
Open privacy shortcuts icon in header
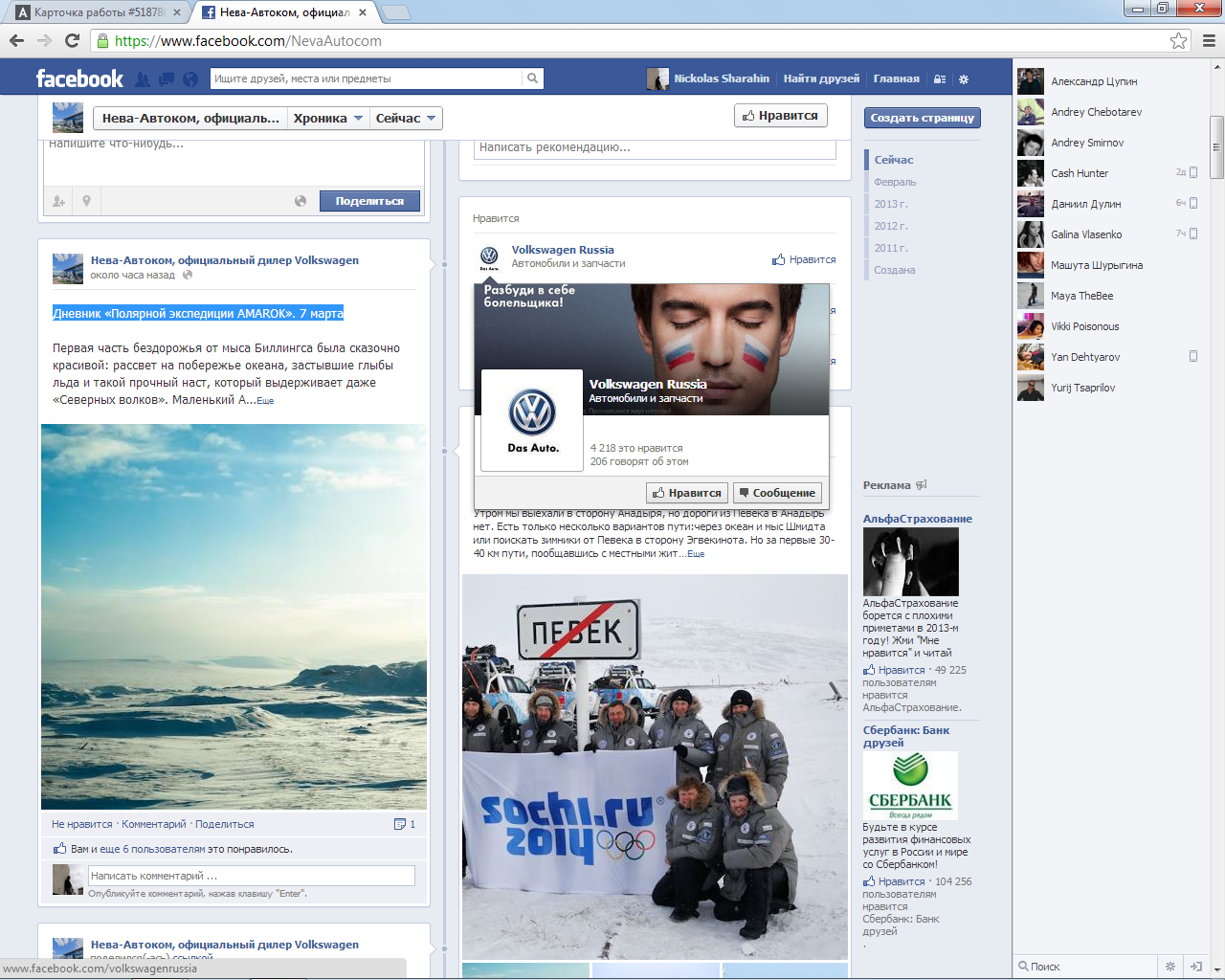[x=940, y=79]
